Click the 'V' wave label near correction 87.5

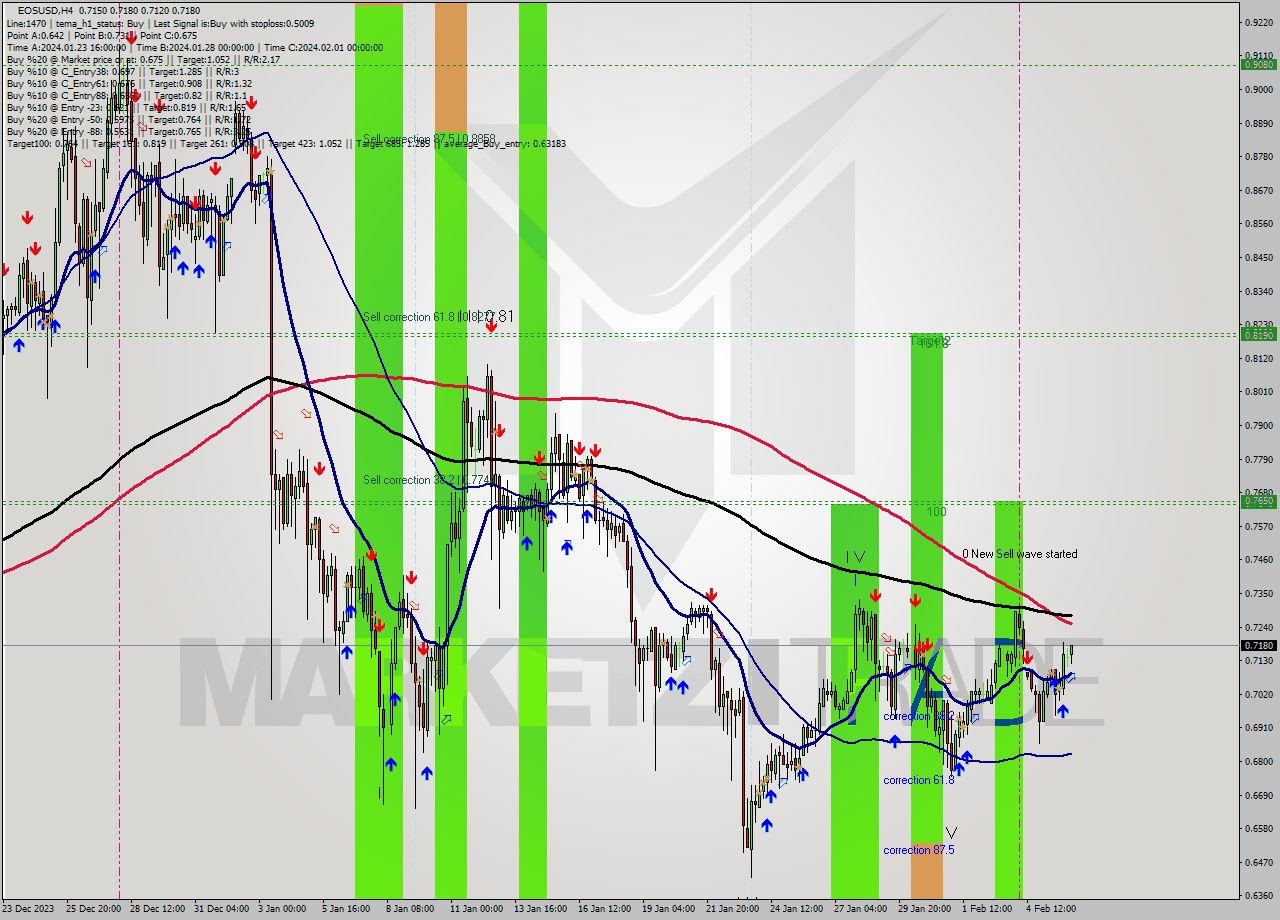pos(951,833)
